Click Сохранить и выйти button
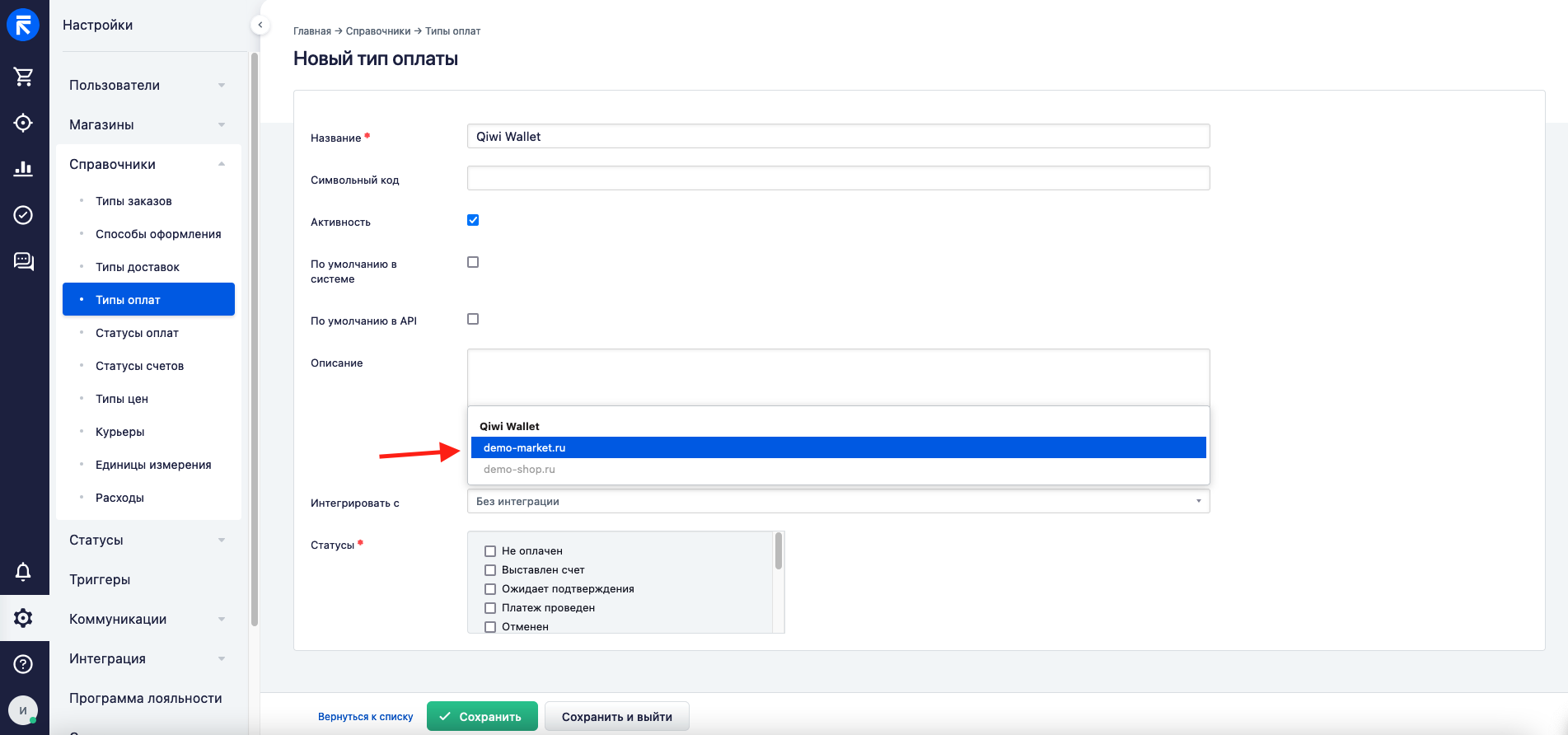This screenshot has width=1568, height=735. click(617, 716)
